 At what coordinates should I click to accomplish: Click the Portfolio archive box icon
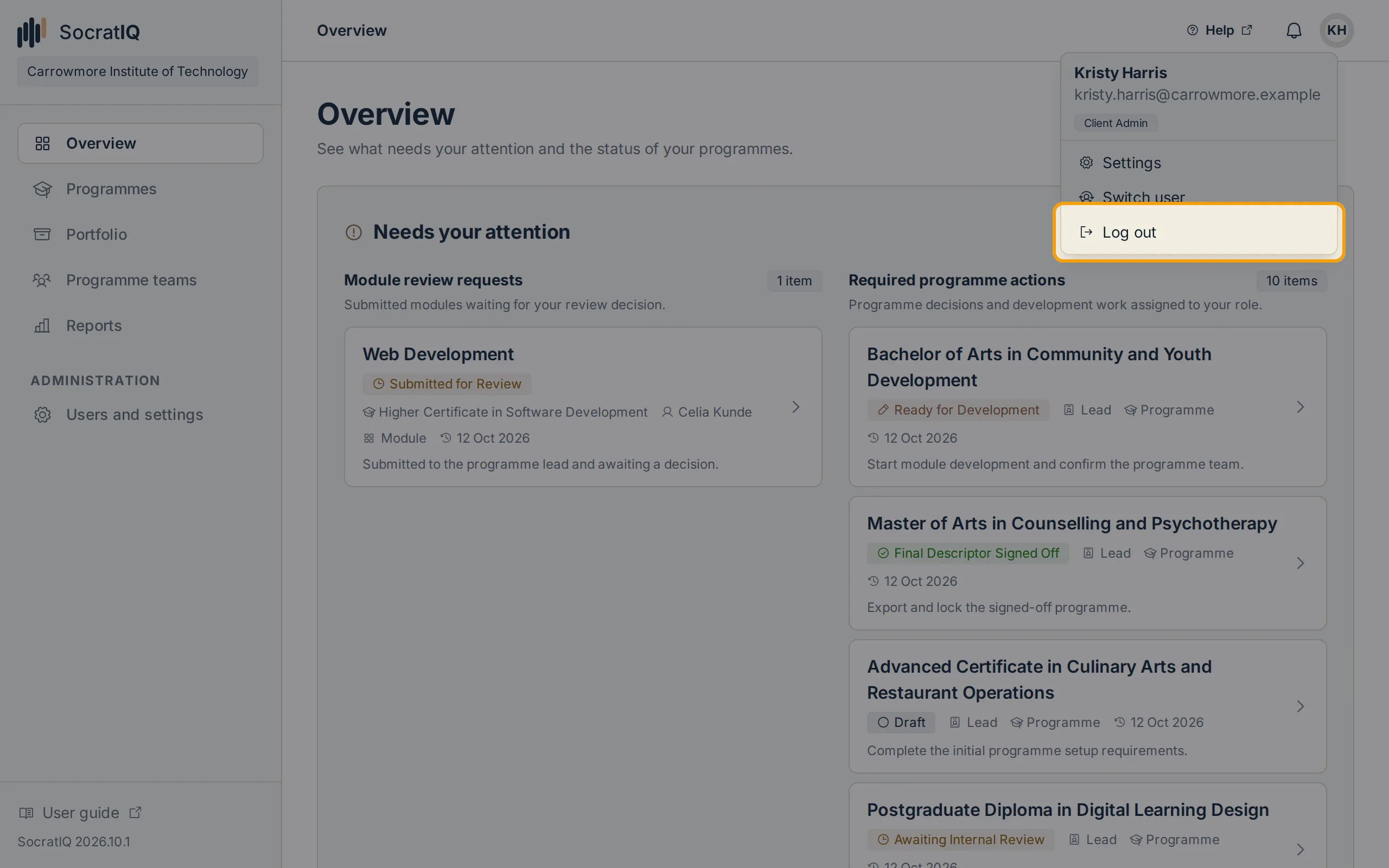(42, 234)
